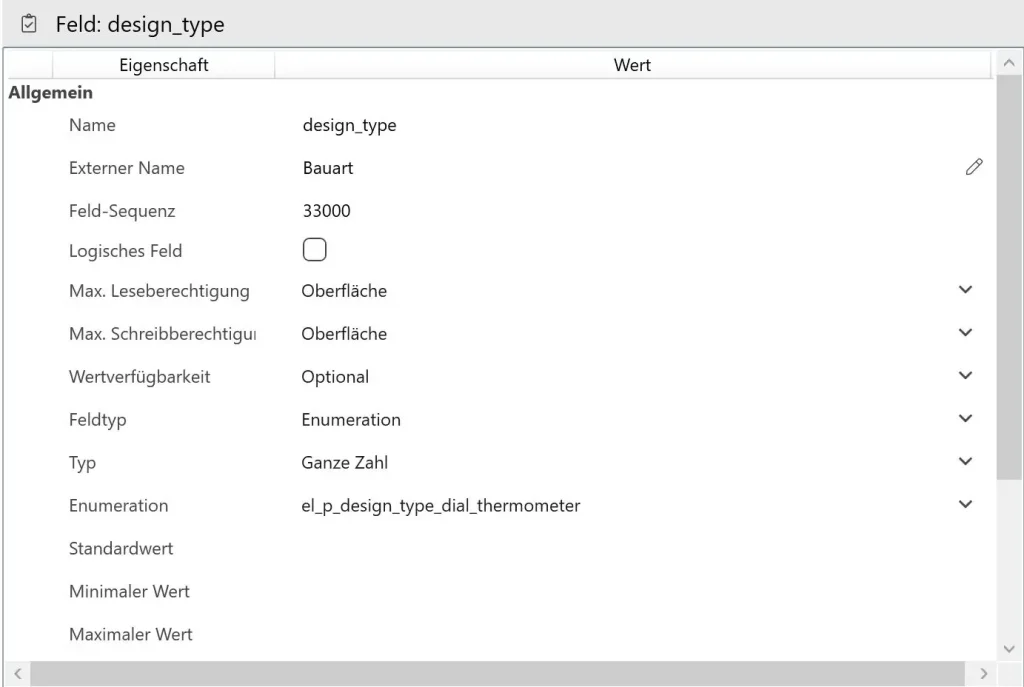This screenshot has width=1024, height=687.
Task: Expand the Max. Schreibberechtigung dropdown
Action: pyautogui.click(x=965, y=333)
